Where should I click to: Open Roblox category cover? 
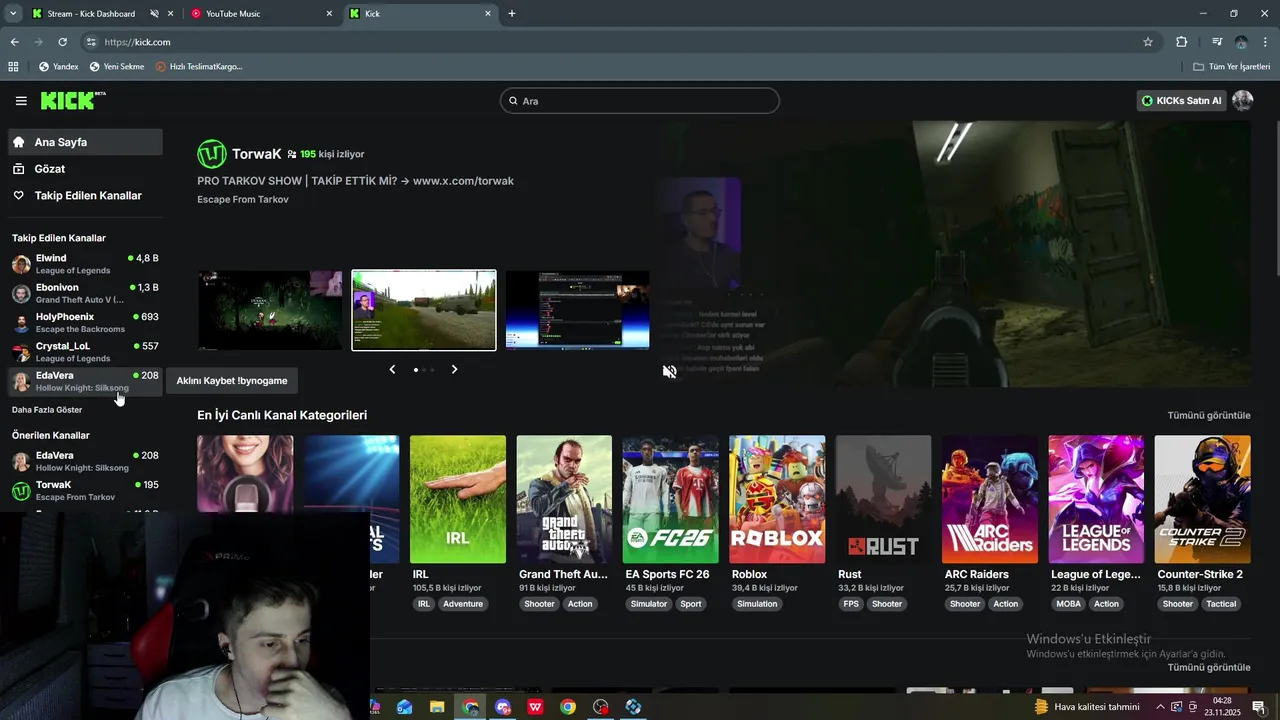(x=777, y=499)
